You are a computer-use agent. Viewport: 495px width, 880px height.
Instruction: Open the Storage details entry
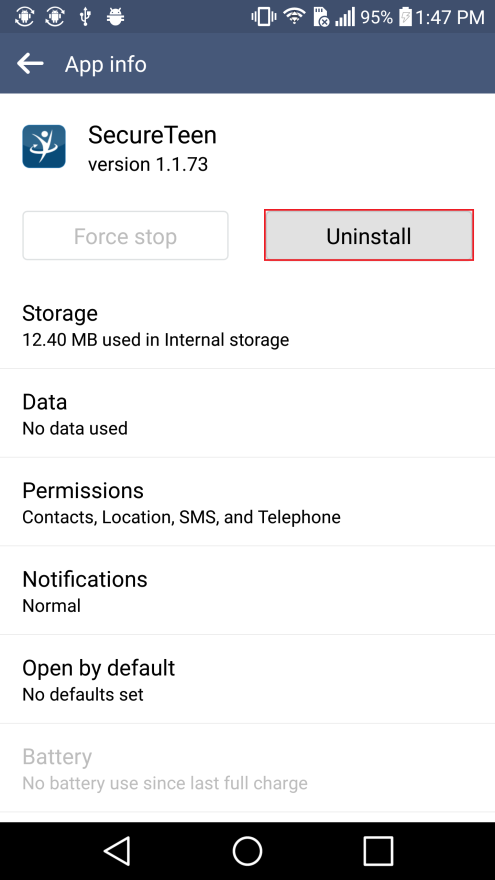(x=248, y=325)
